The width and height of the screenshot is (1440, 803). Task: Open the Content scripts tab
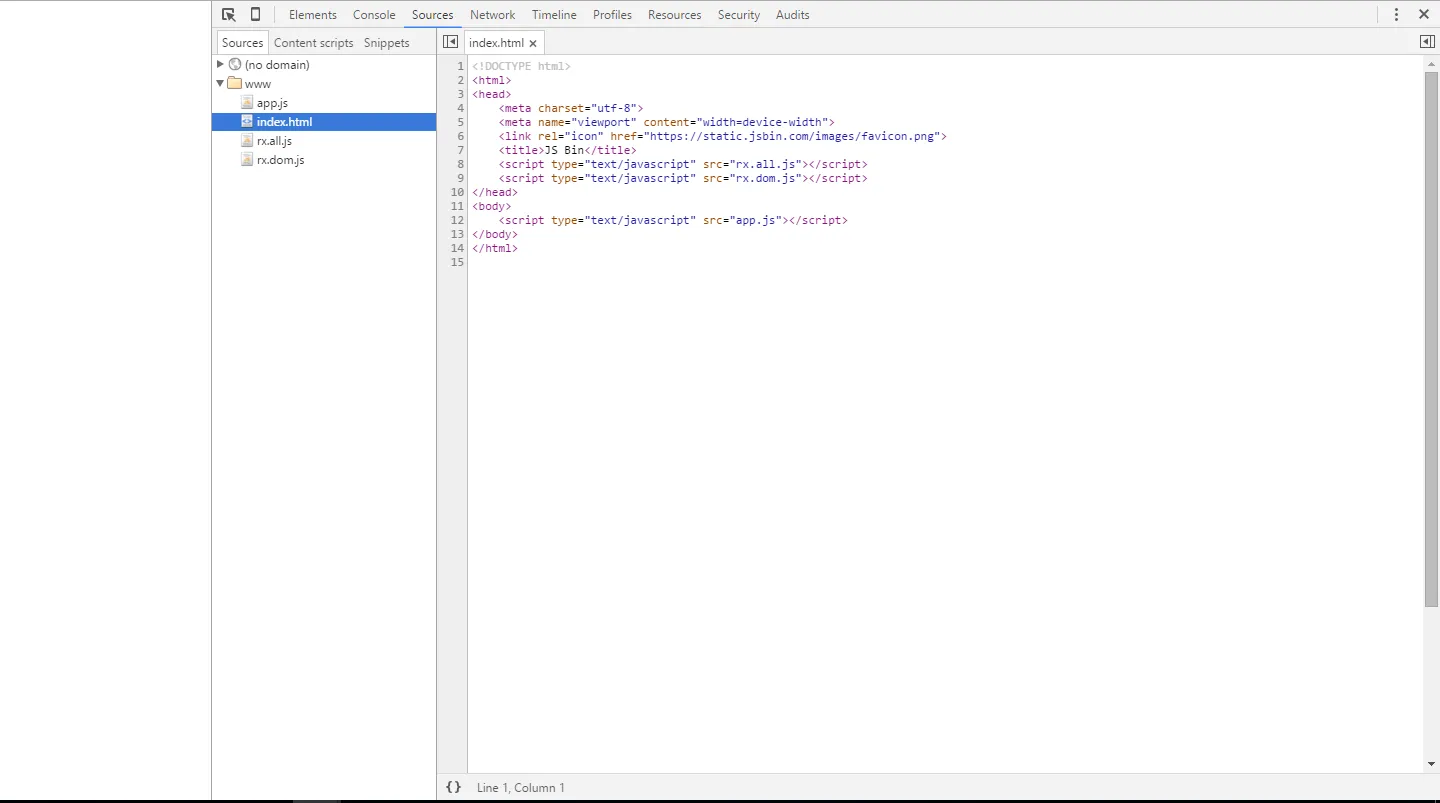313,43
